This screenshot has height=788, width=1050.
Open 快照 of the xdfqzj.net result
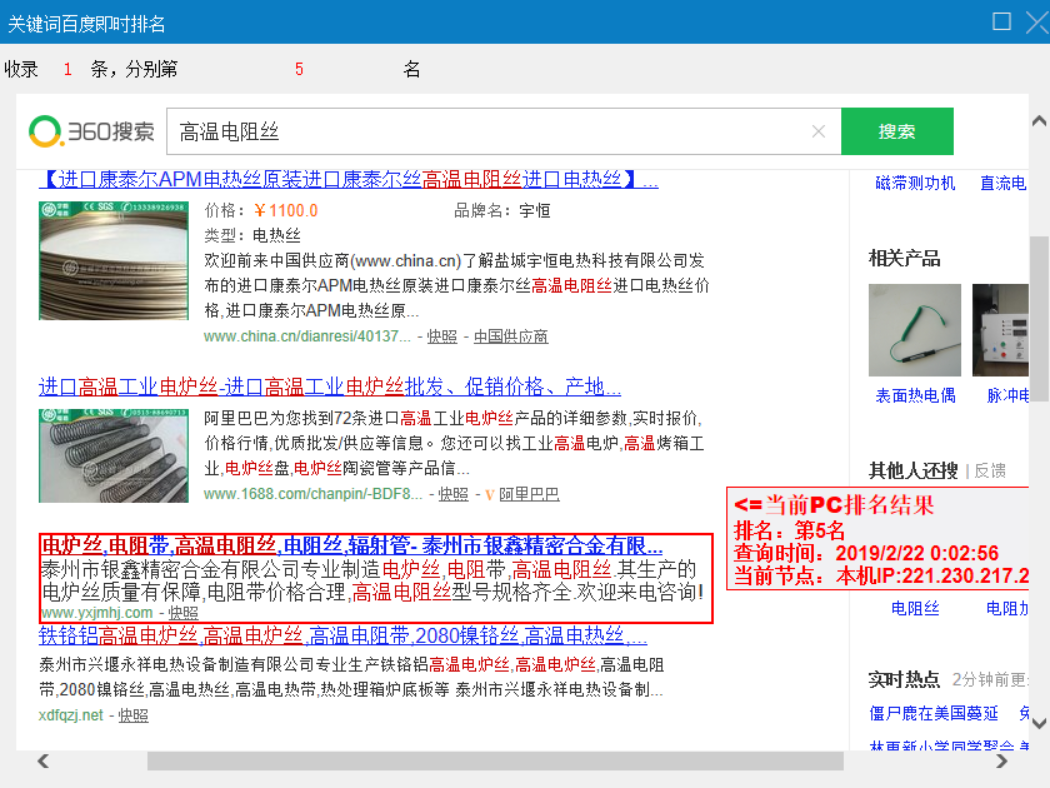click(133, 715)
